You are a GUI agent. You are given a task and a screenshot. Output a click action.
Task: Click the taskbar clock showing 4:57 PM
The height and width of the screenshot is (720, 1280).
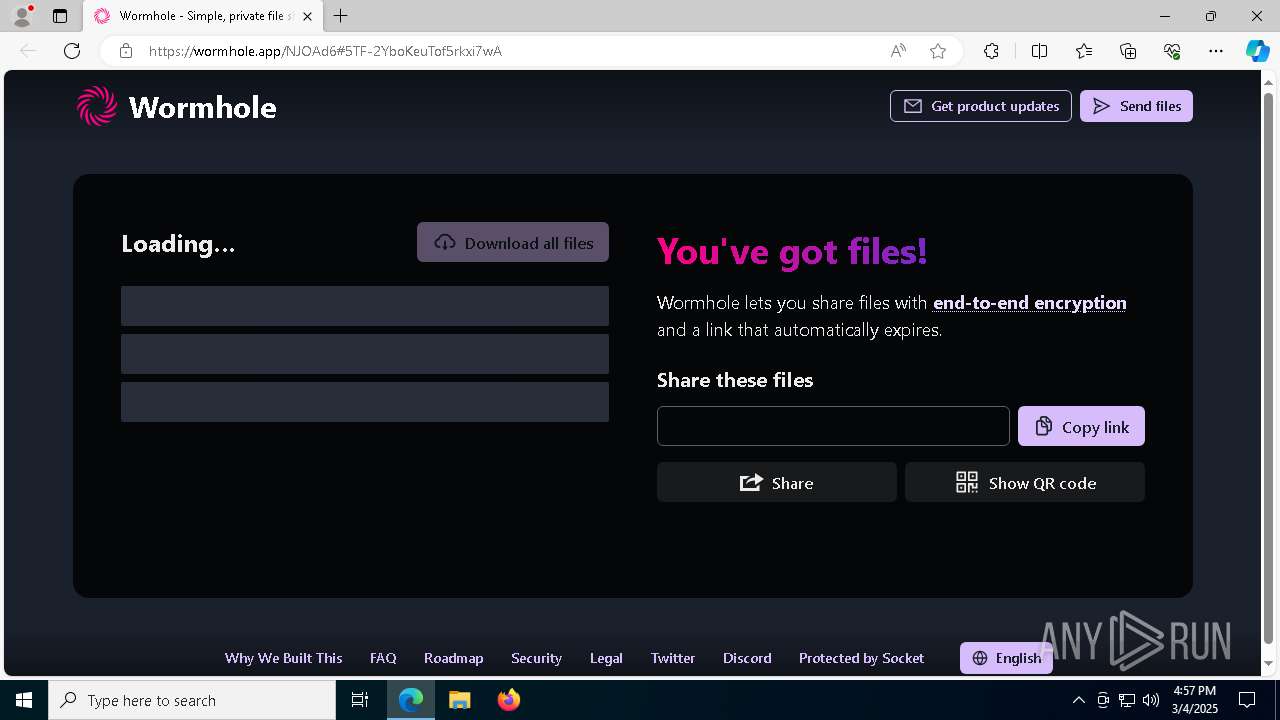point(1194,700)
